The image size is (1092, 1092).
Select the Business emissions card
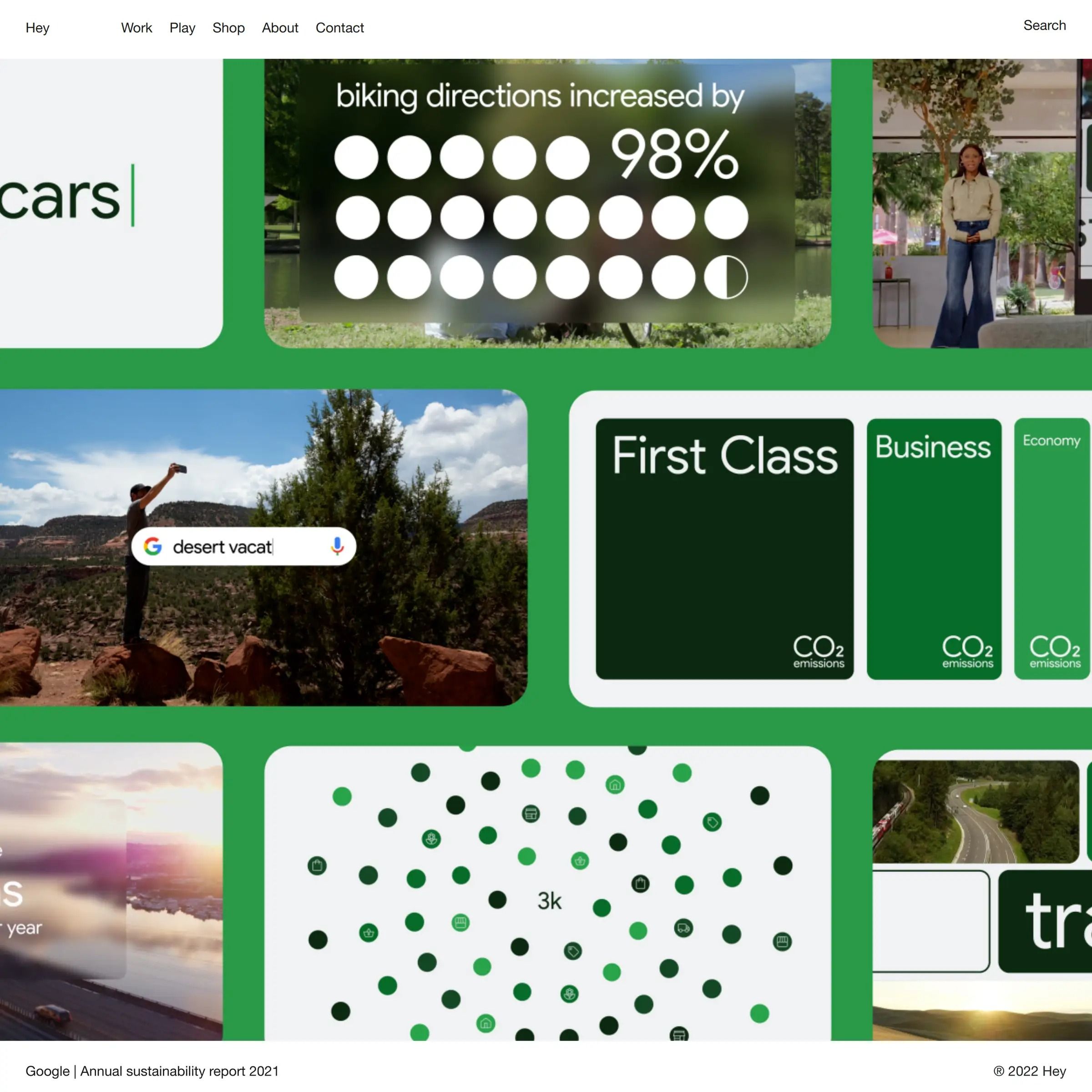tap(933, 548)
